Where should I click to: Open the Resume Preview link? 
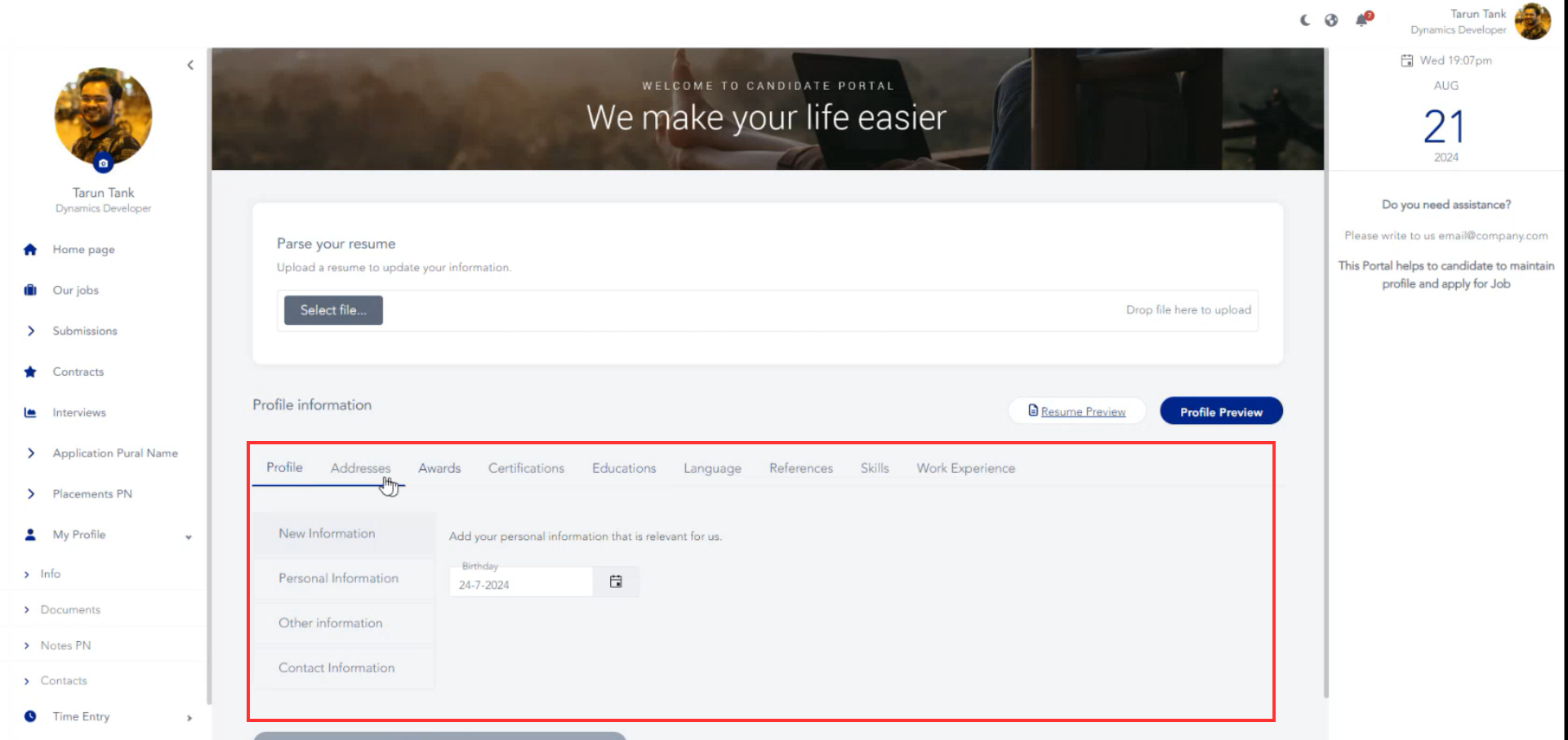coord(1083,412)
